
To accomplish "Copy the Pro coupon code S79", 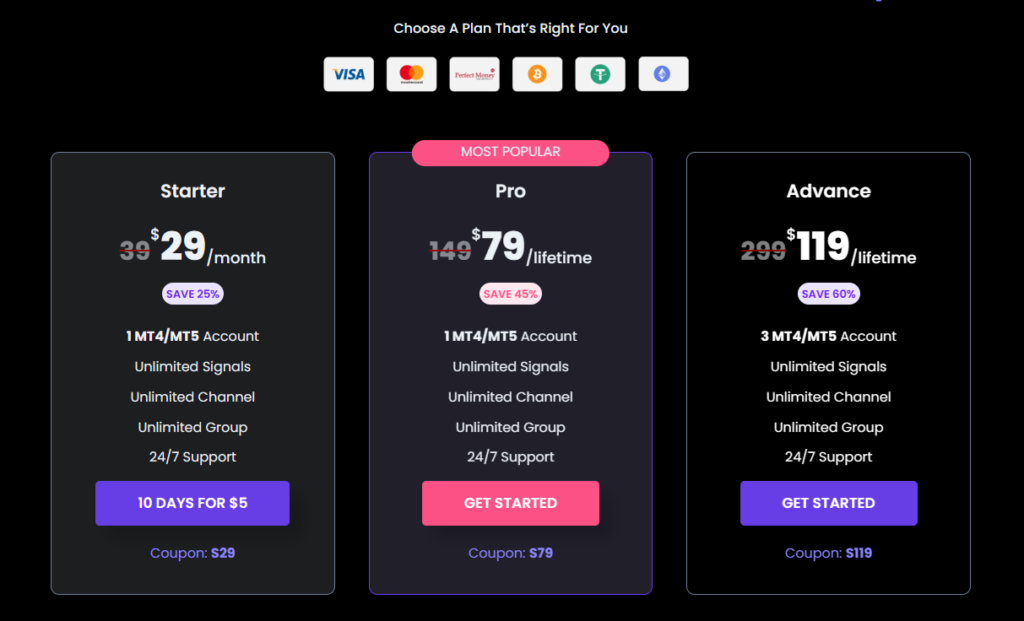I will (541, 553).
